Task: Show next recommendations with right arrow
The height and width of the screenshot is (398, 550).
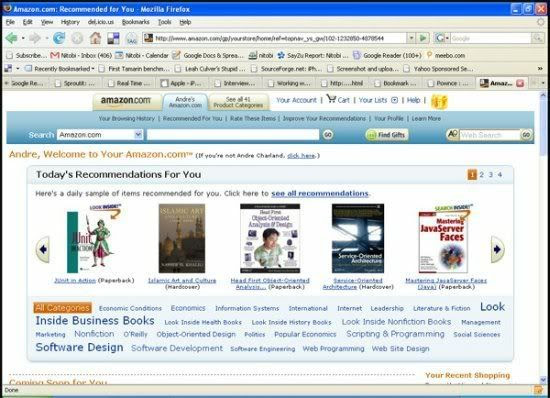Action: pyautogui.click(x=498, y=249)
